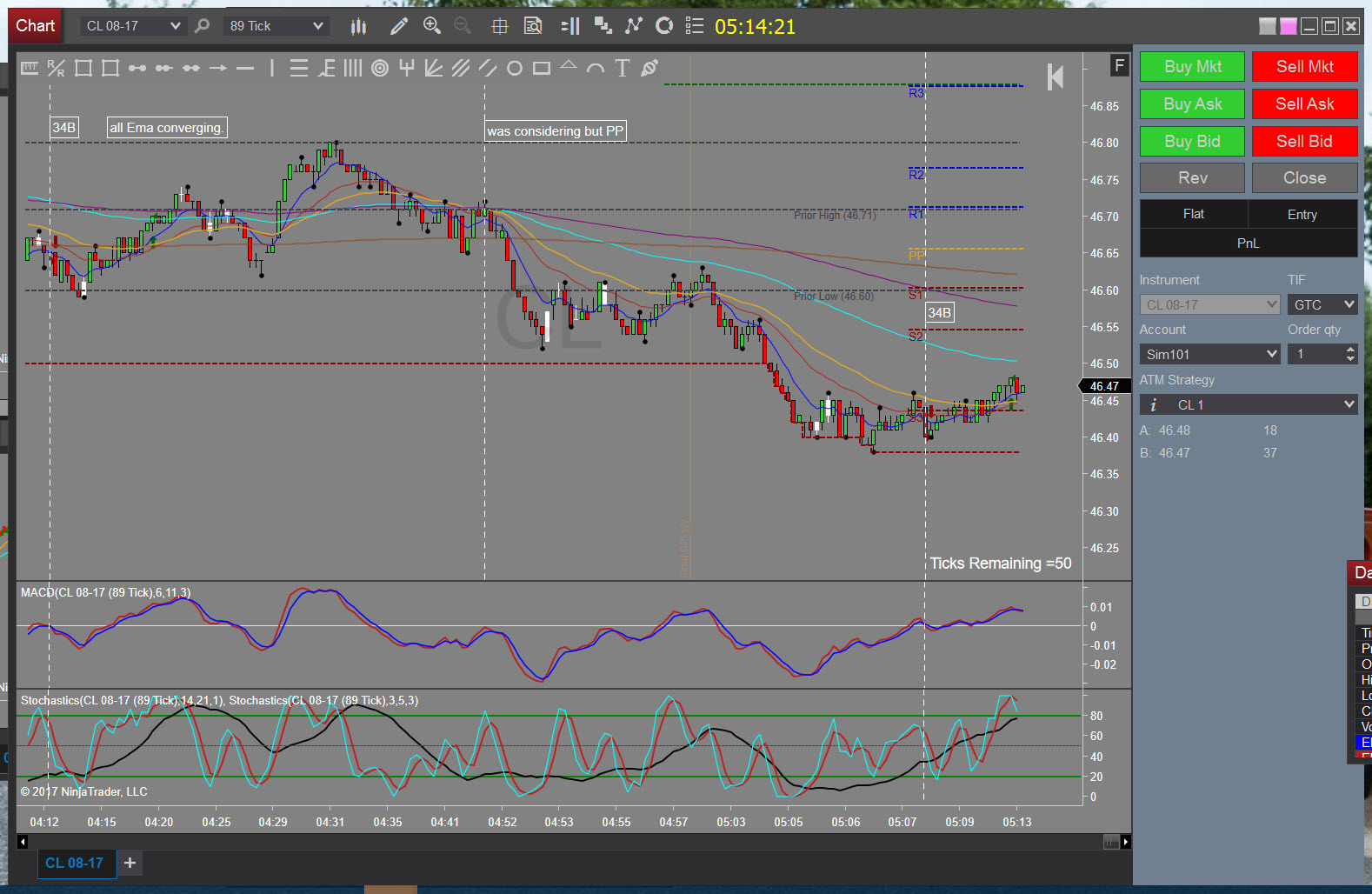This screenshot has height=894, width=1372.
Task: Click the MACD indicator label
Action: click(106, 592)
